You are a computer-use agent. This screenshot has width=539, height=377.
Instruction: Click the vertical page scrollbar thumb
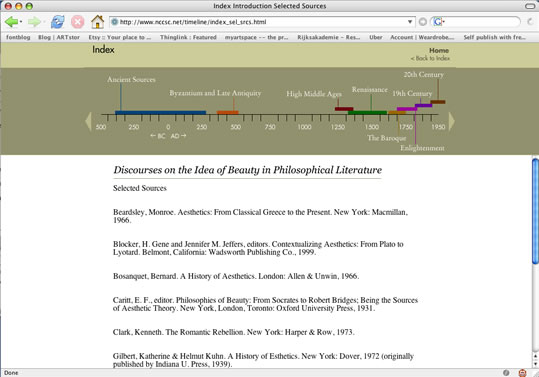point(535,211)
